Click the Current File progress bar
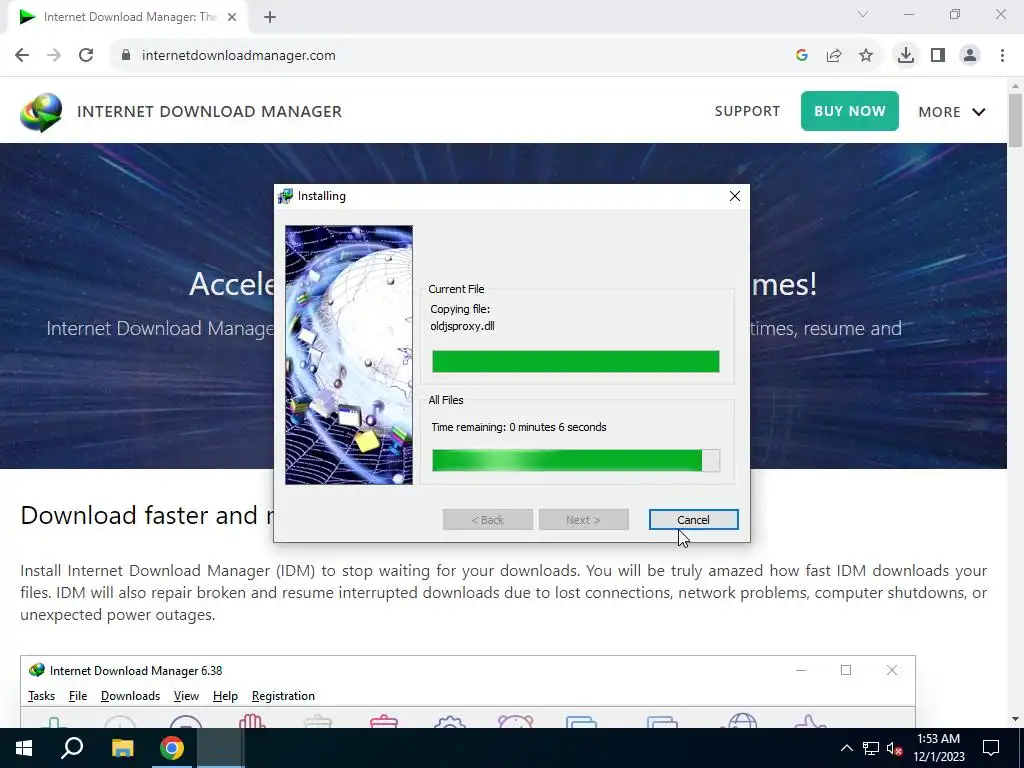Viewport: 1024px width, 768px height. (x=575, y=361)
